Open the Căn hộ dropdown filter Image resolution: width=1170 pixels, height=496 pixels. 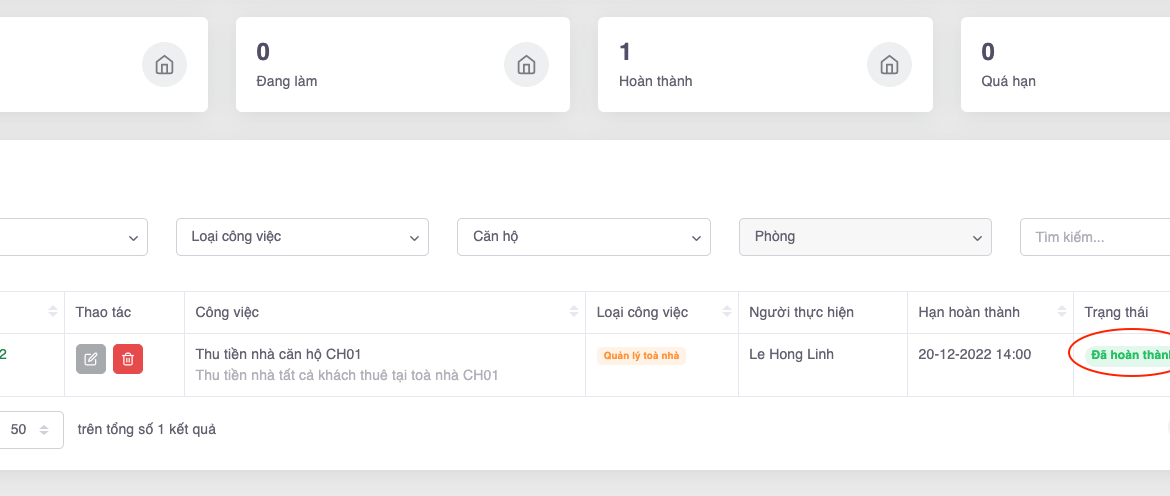tap(583, 237)
